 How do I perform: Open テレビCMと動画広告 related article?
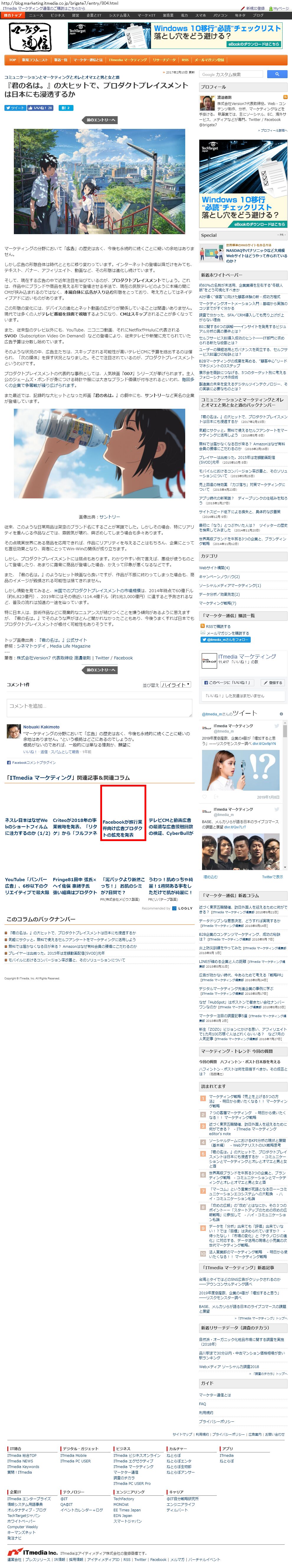pos(172,827)
